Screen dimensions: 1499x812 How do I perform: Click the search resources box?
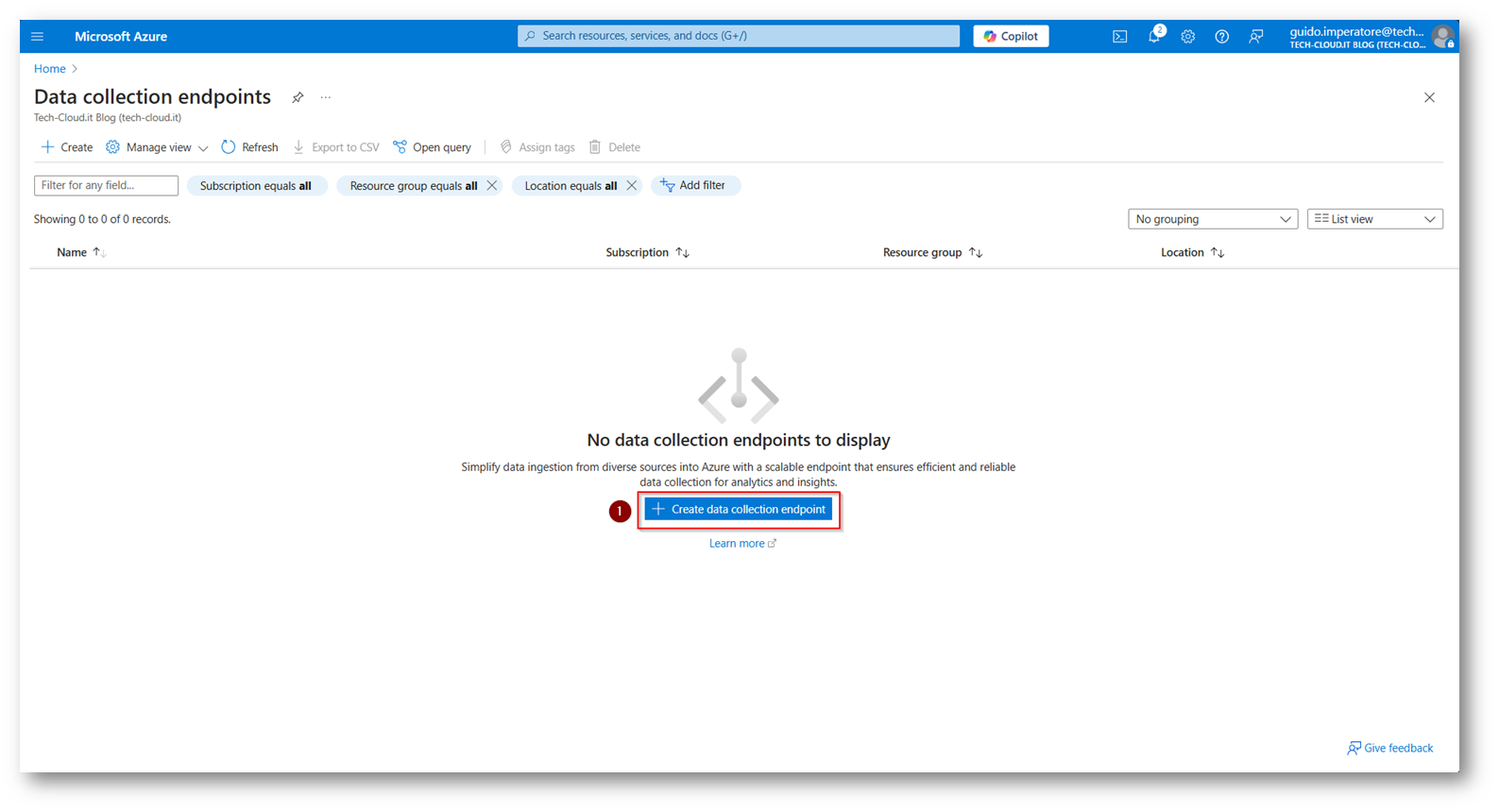(739, 36)
